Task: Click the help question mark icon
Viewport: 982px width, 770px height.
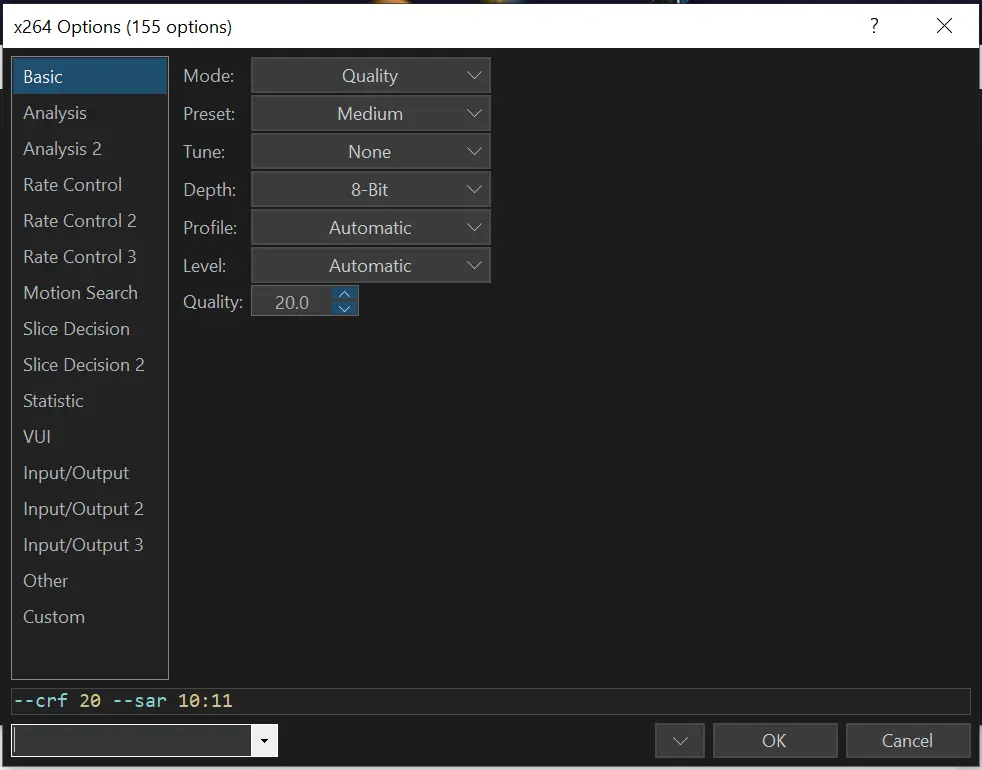Action: pyautogui.click(x=874, y=26)
